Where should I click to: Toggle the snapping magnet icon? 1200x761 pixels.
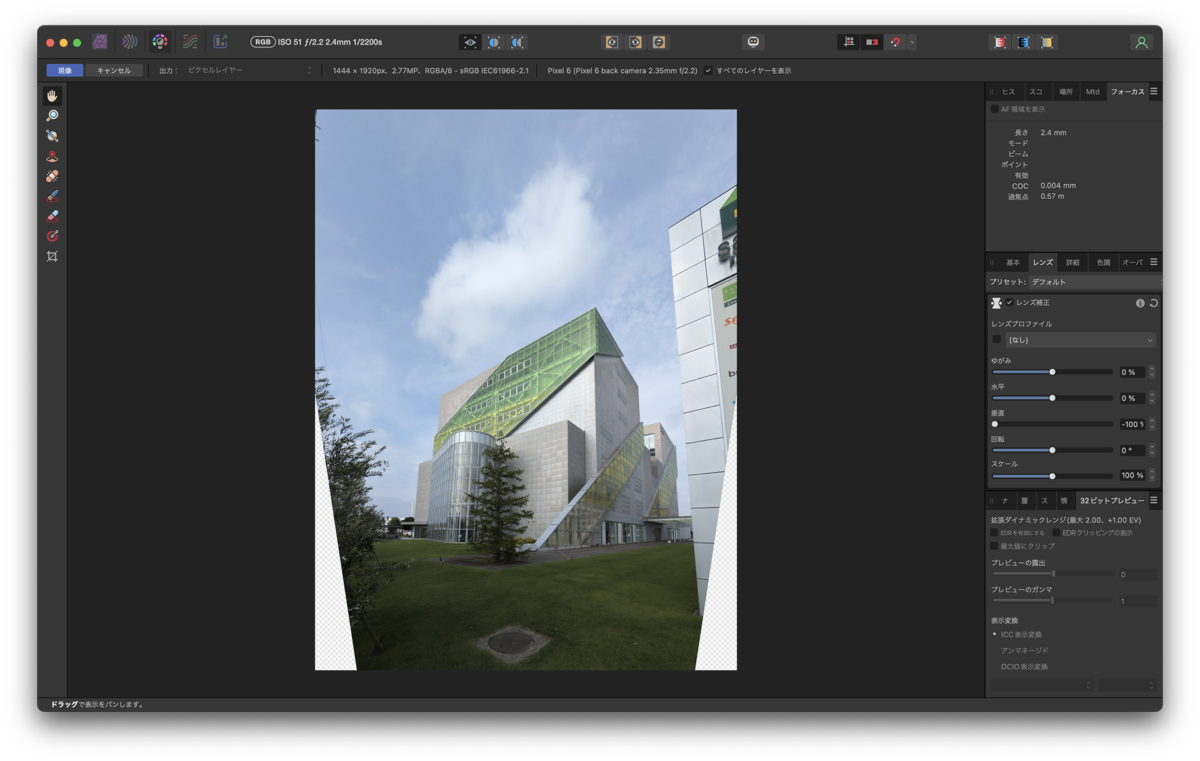point(896,42)
